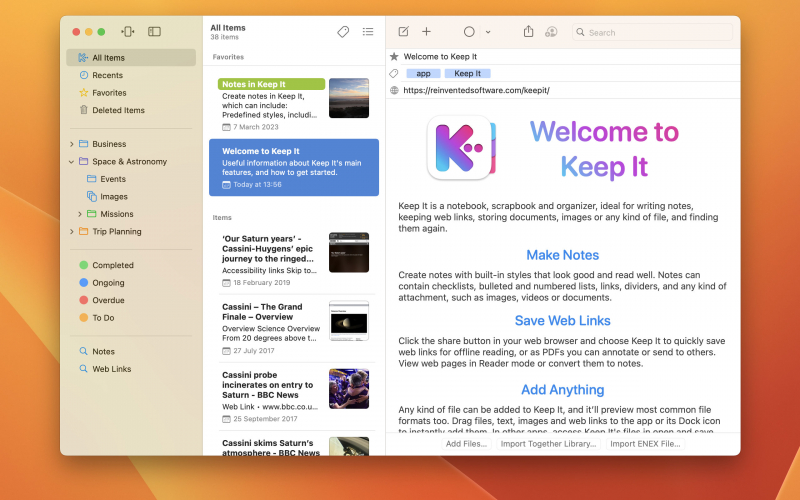The height and width of the screenshot is (500, 800).
Task: Select the Trip Planning folder
Action: pos(116,231)
